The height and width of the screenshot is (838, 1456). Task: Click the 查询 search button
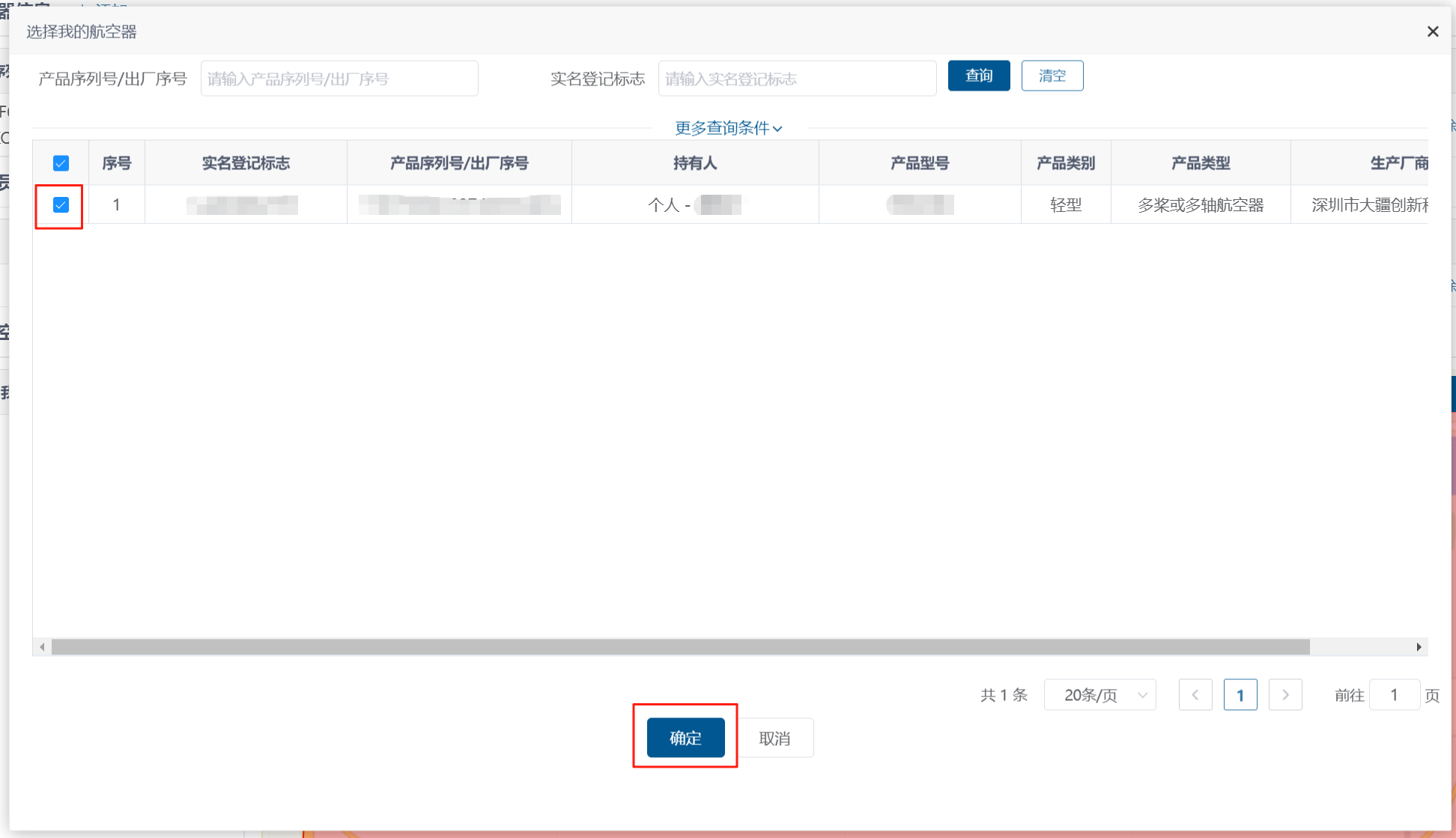click(978, 76)
